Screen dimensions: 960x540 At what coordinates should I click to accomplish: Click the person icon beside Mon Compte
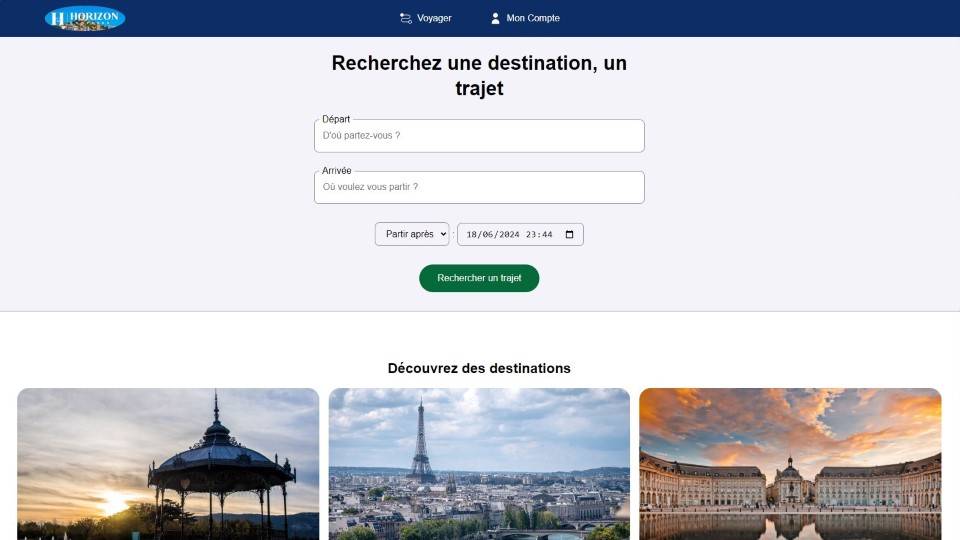[495, 18]
